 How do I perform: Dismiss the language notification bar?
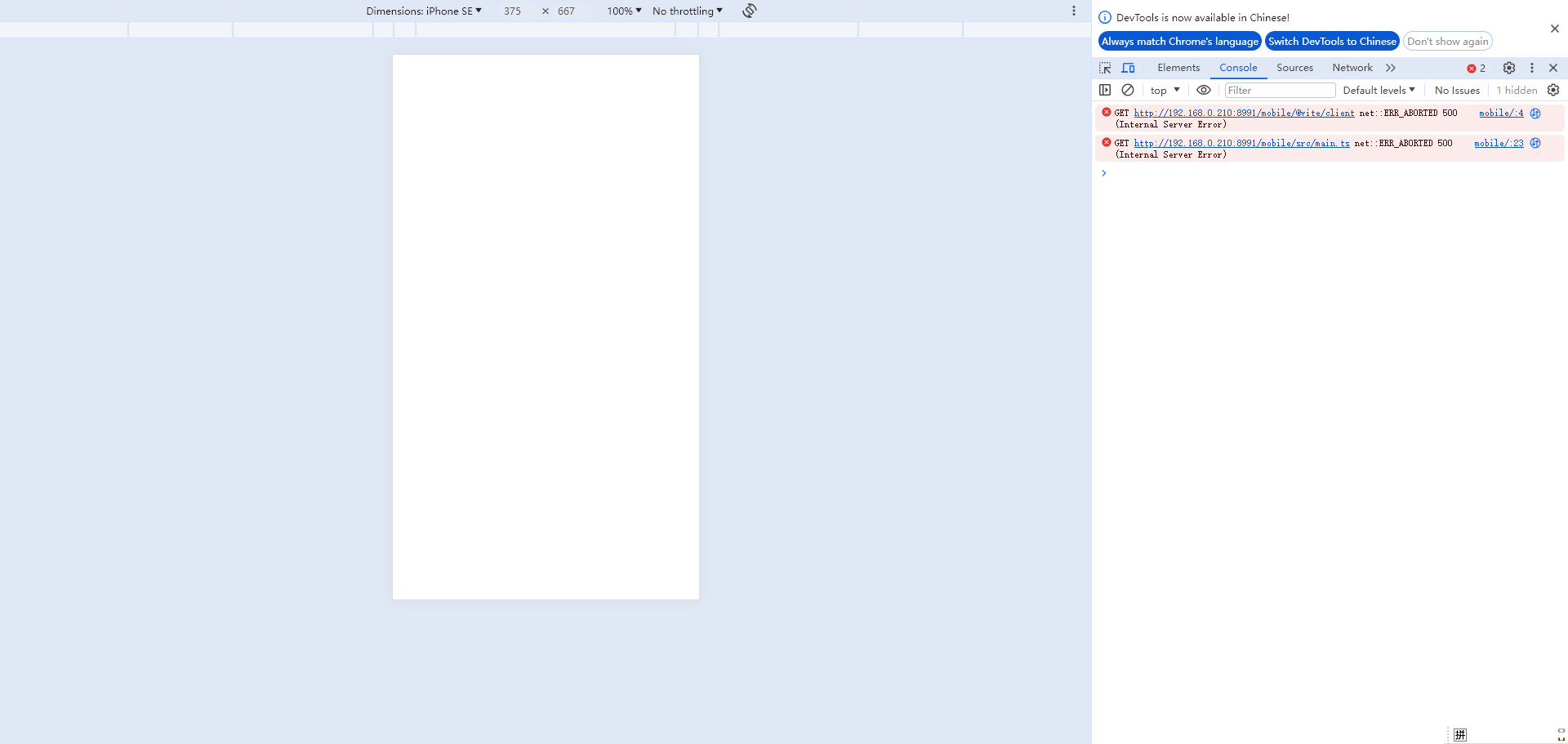(1554, 29)
